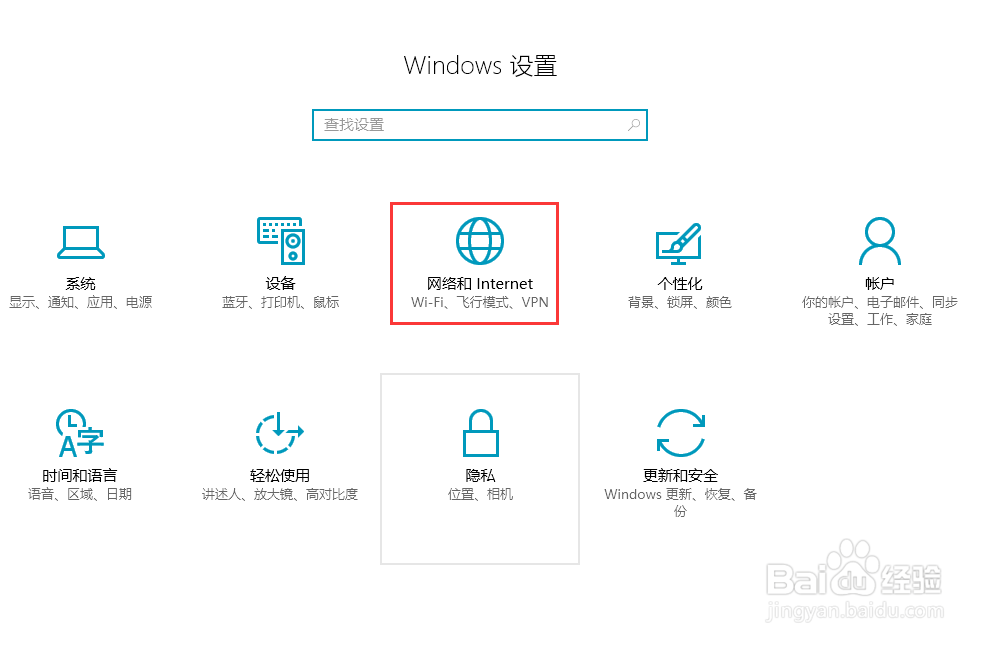The width and height of the screenshot is (998, 645).
Task: Open the Privacy (隐私) padlock icon
Action: 481,433
